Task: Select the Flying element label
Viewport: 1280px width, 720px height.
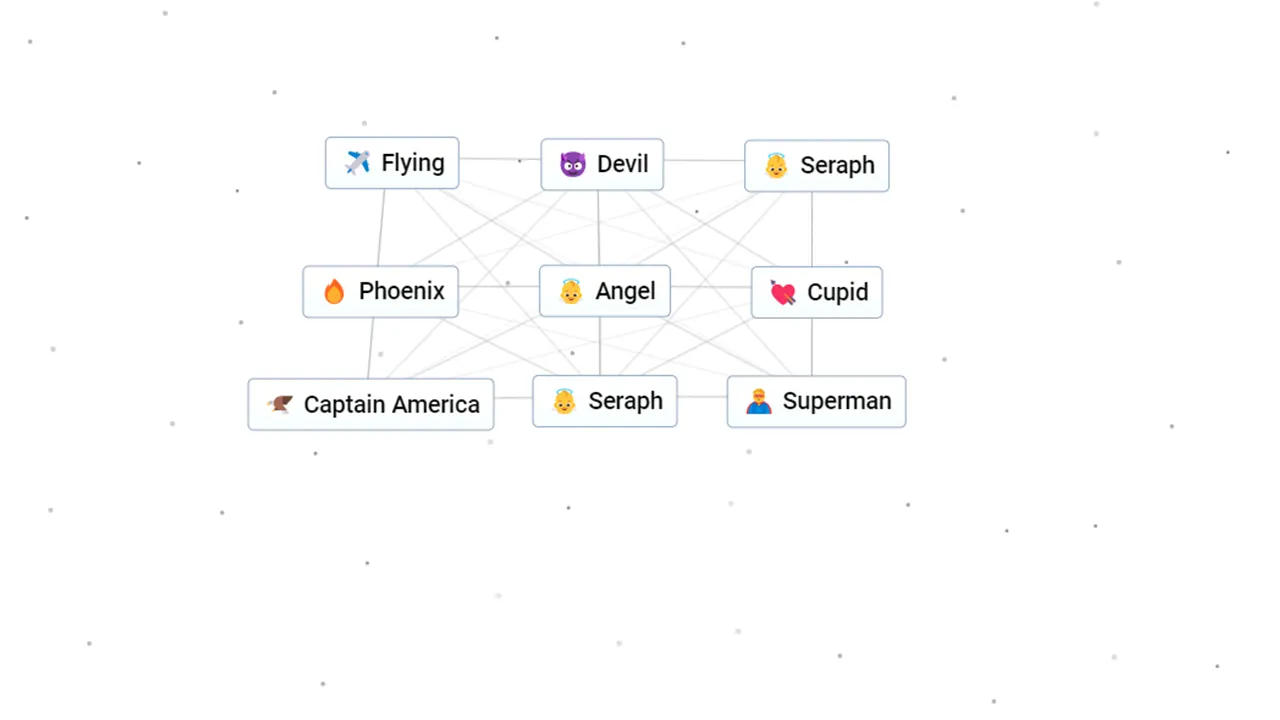Action: coord(413,163)
